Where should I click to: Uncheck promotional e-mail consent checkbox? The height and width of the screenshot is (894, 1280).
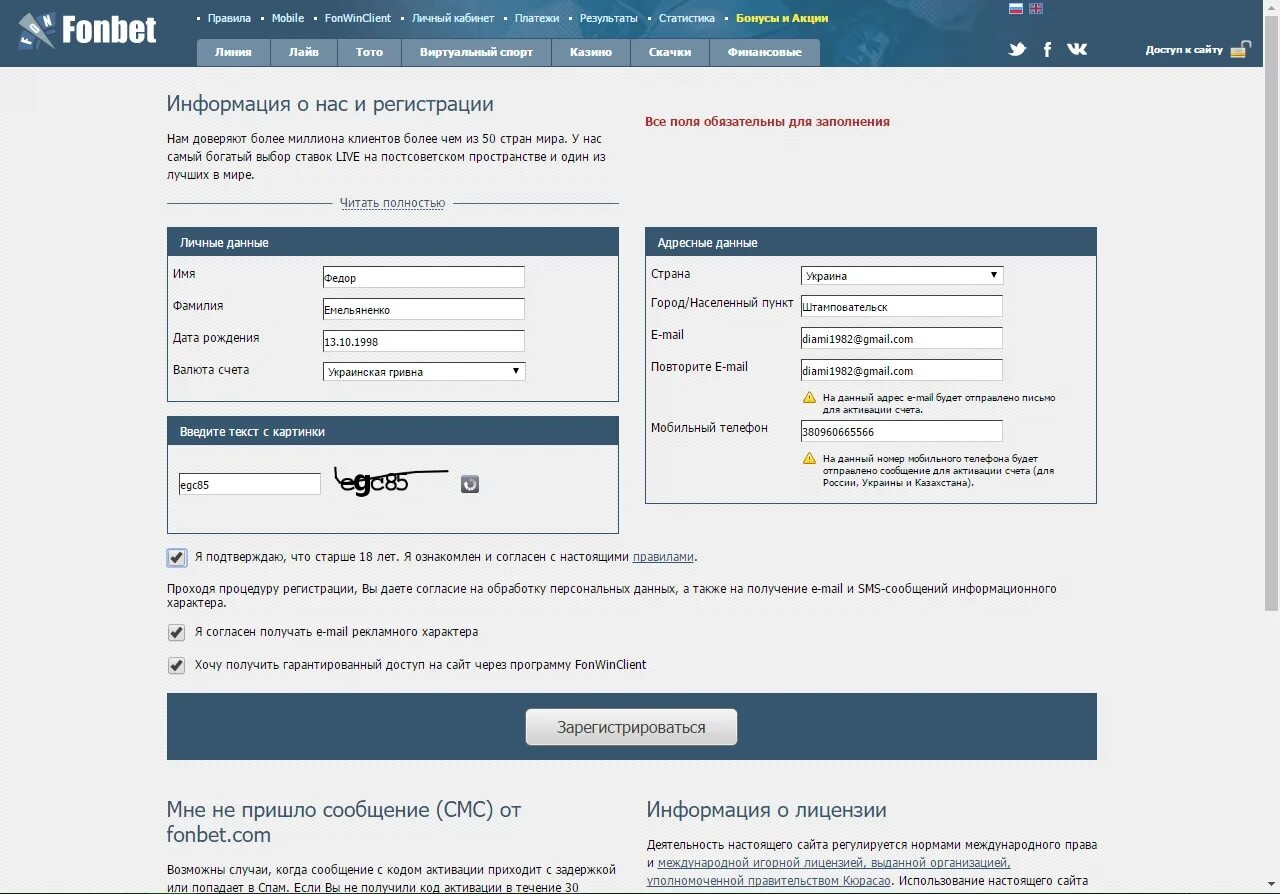(x=177, y=632)
